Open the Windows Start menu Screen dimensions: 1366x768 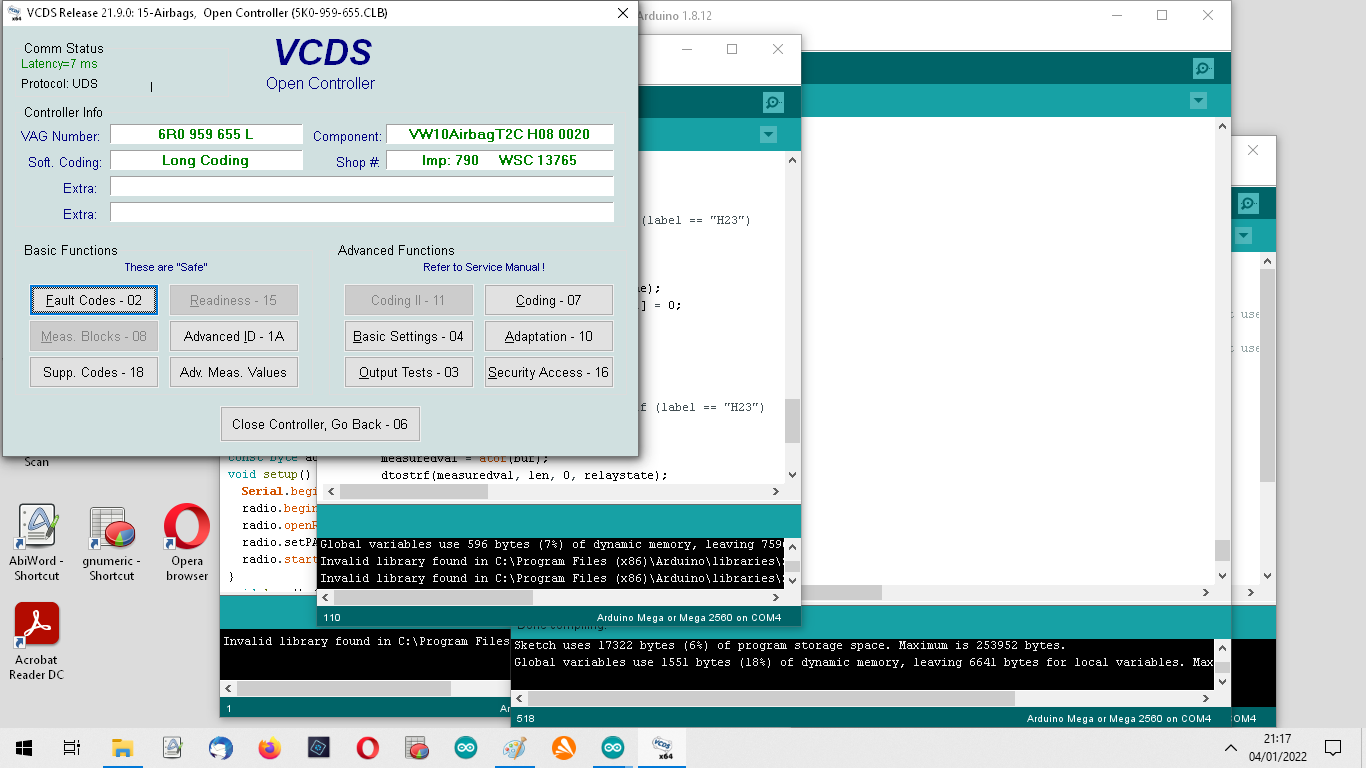[24, 747]
